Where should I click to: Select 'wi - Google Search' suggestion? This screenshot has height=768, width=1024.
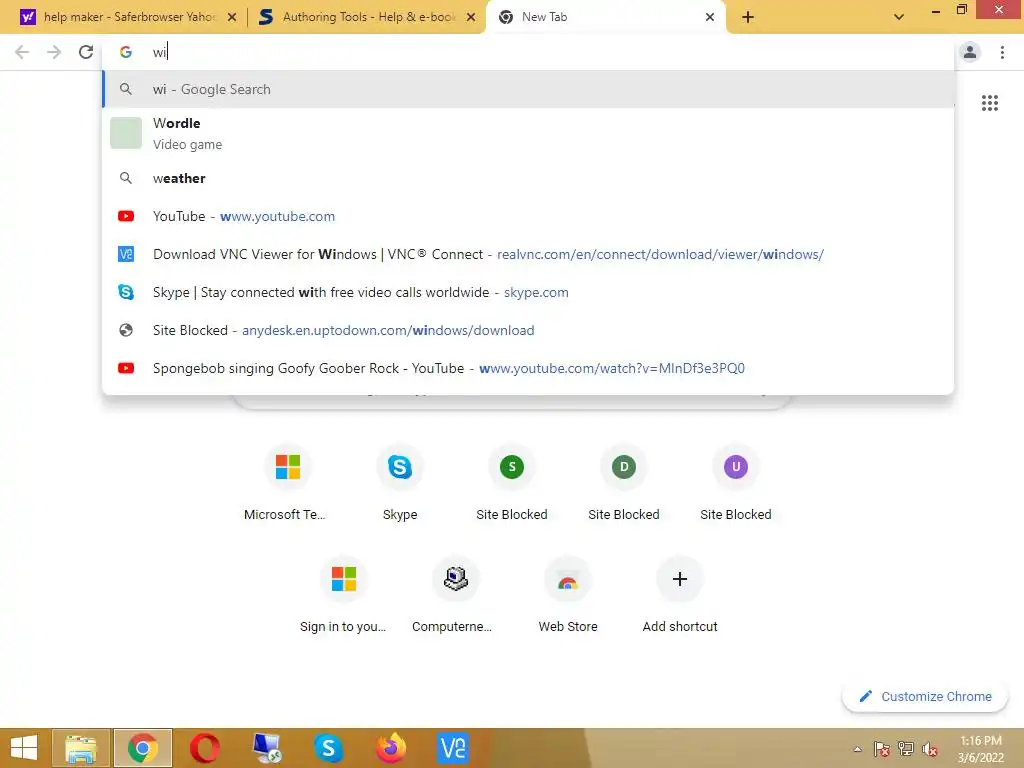[528, 89]
